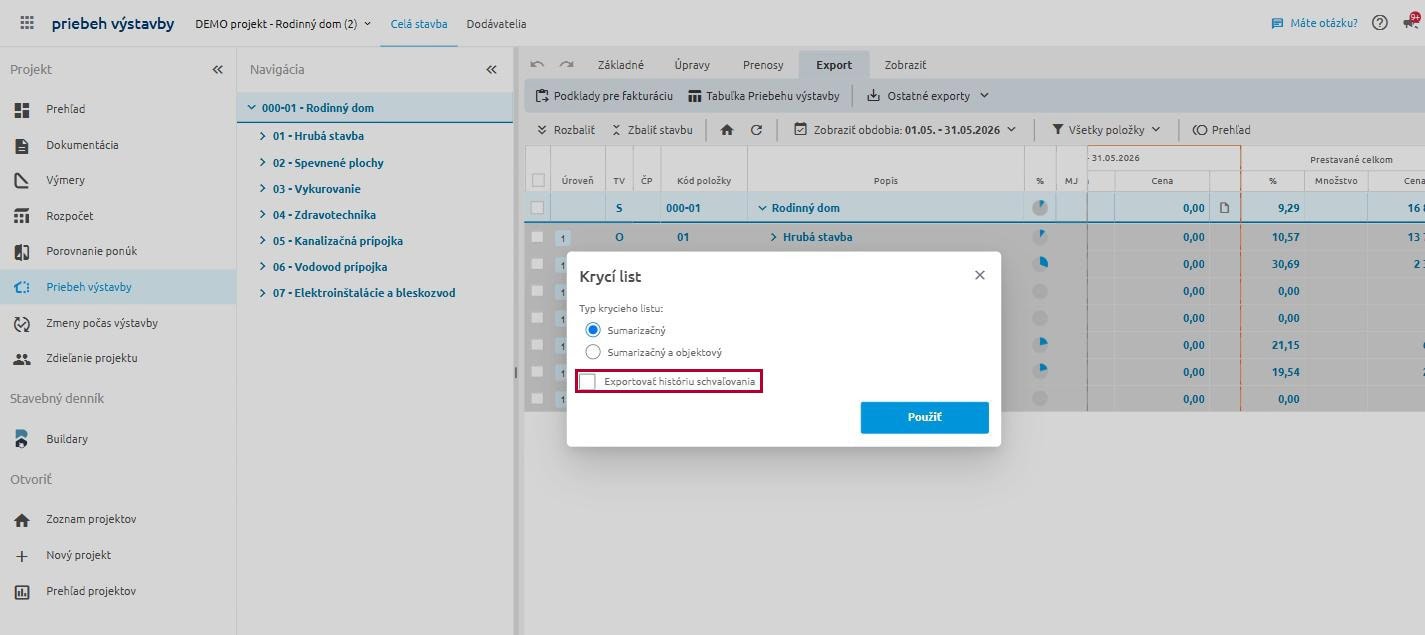
Task: Open the apps grid menu icon
Action: point(27,23)
